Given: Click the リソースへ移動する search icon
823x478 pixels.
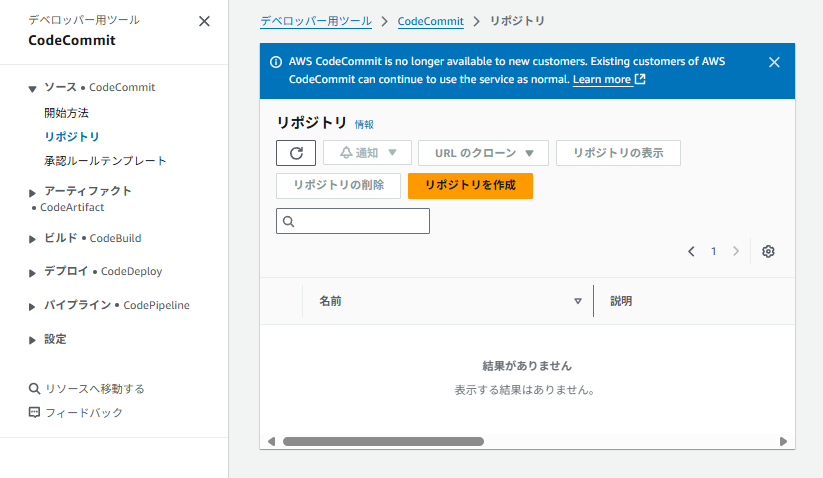Looking at the screenshot, I should (34, 388).
